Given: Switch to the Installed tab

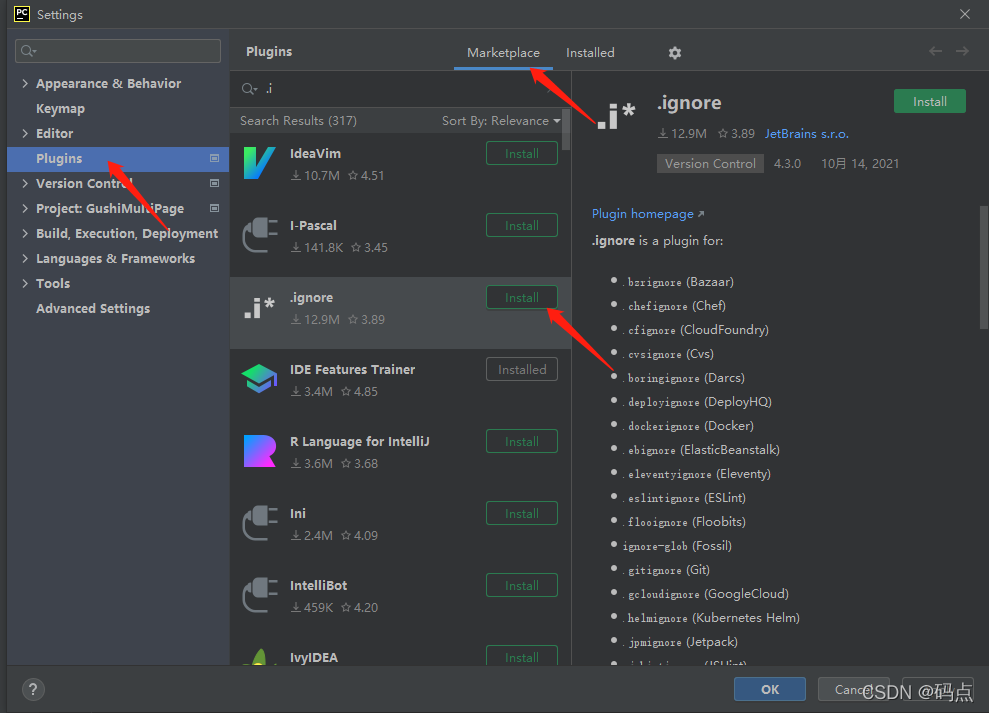Looking at the screenshot, I should click(x=590, y=52).
